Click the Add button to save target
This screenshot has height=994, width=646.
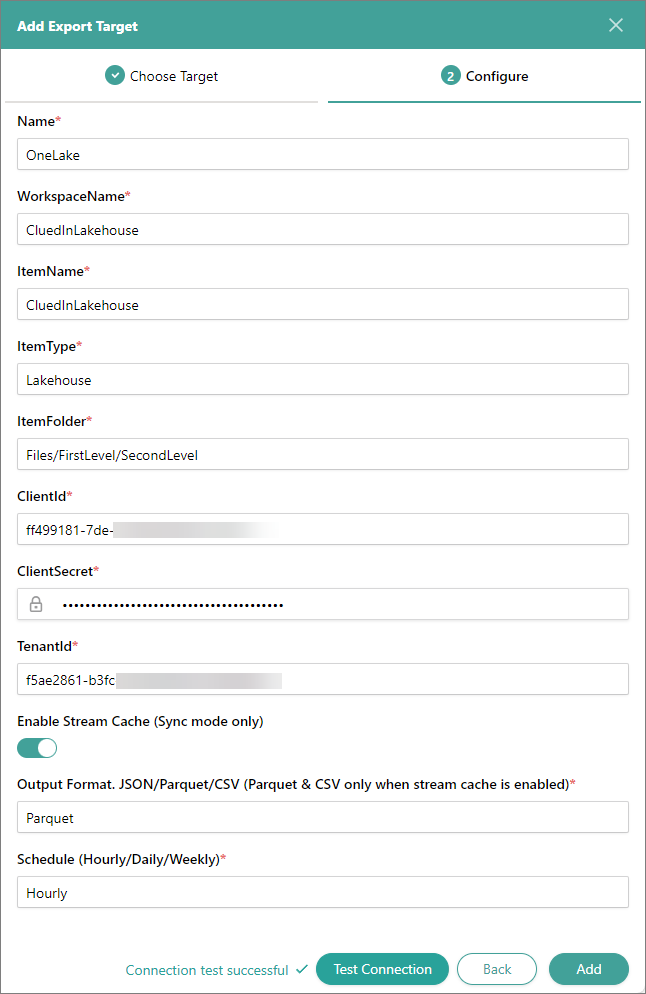[589, 969]
